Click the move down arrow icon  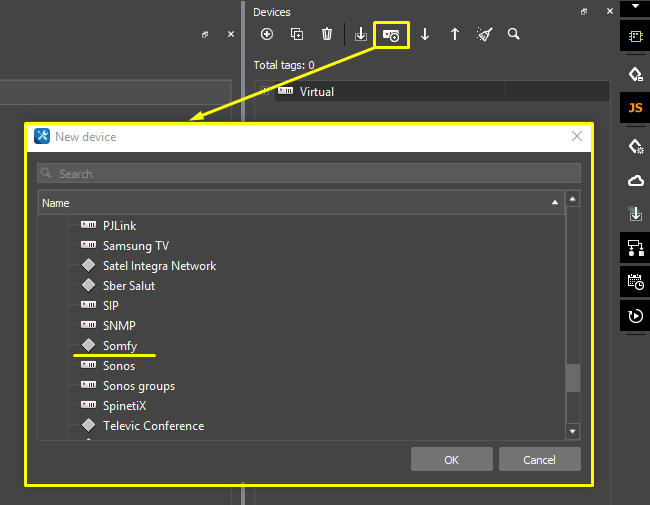(x=425, y=34)
